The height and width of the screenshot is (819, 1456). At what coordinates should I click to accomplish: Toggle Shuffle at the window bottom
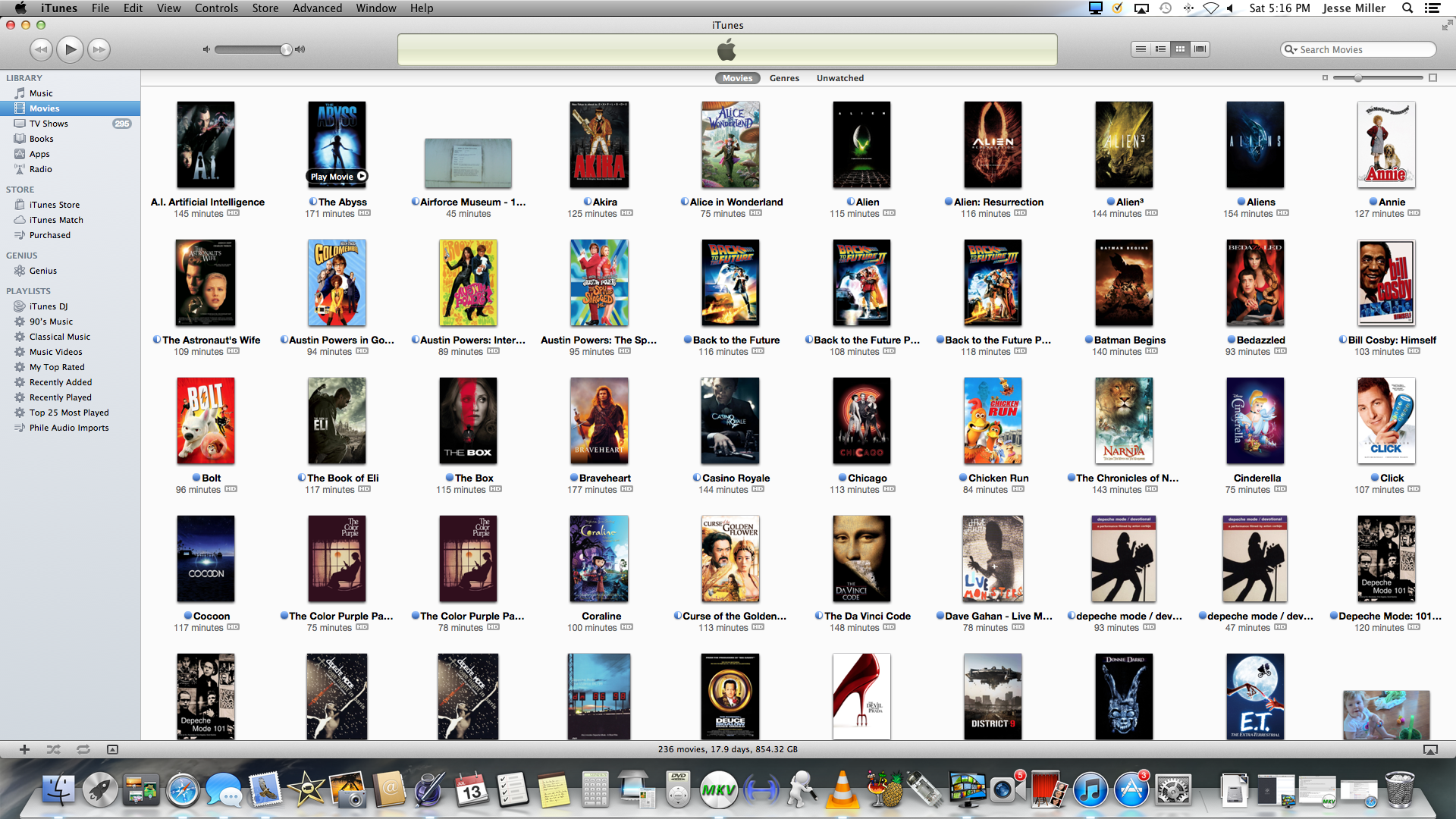click(53, 749)
